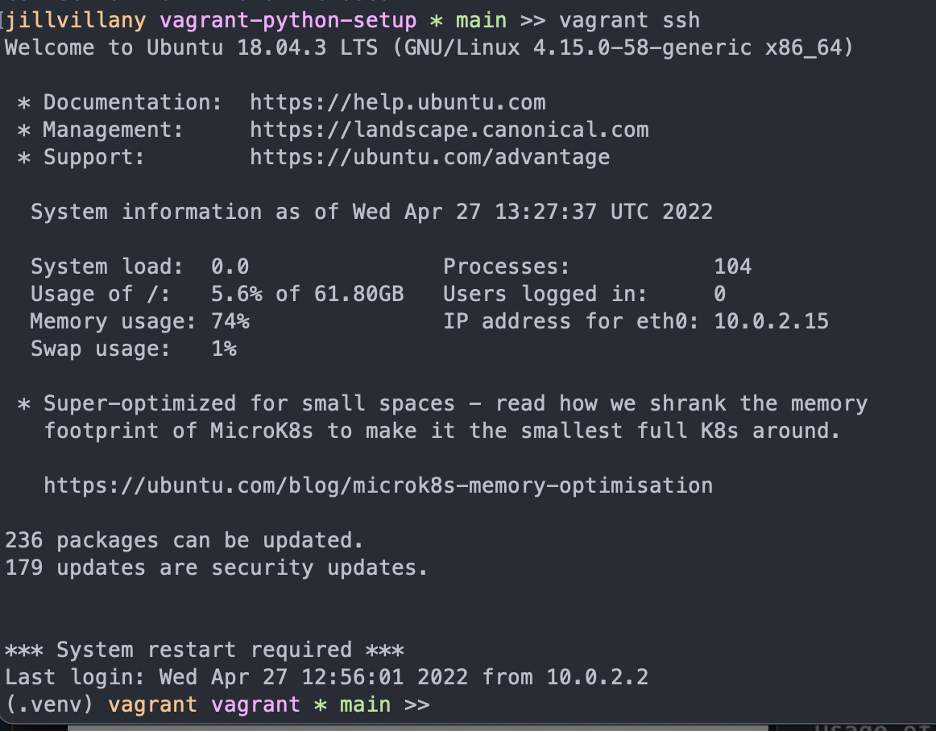The height and width of the screenshot is (732, 936).
Task: Select the last login source IP 10.0.2.2
Action: [x=597, y=677]
